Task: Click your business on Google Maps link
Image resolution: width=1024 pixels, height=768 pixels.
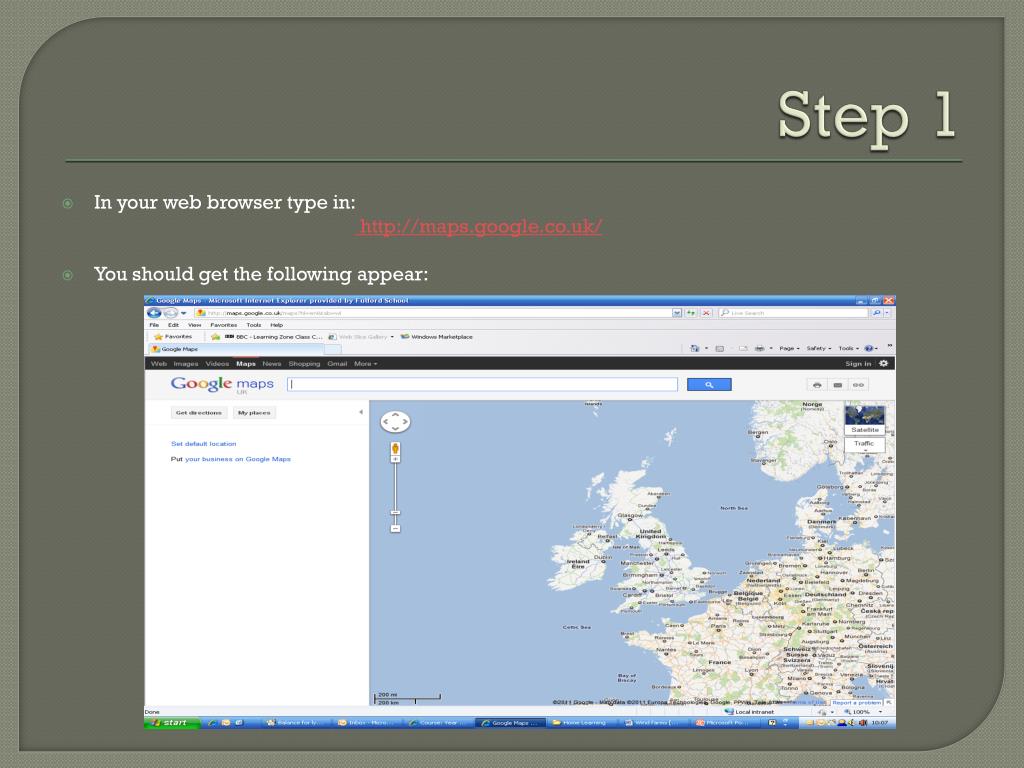Action: click(x=238, y=459)
